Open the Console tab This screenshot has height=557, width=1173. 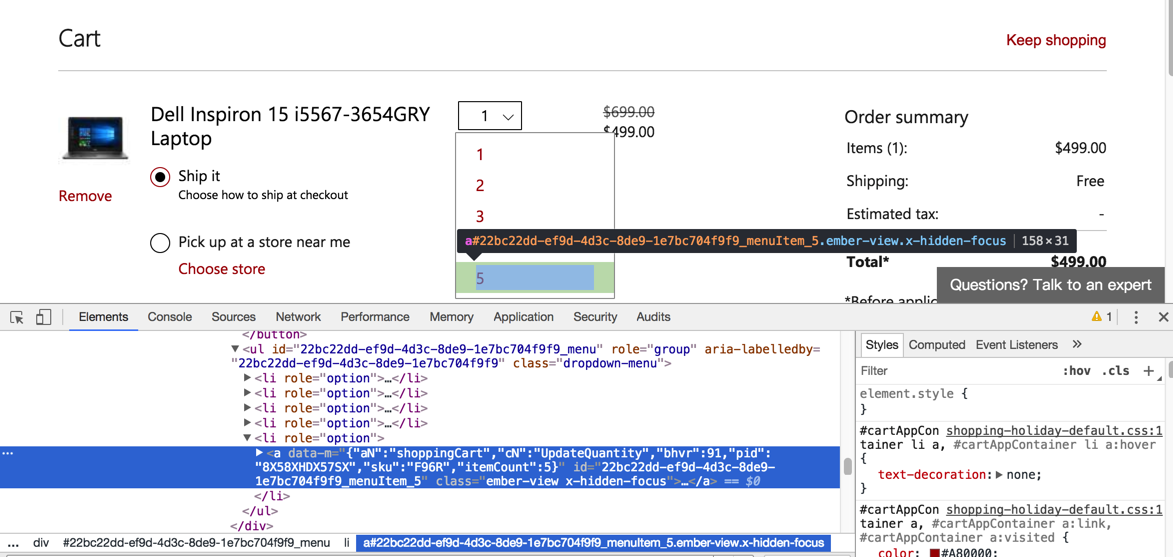(x=170, y=317)
